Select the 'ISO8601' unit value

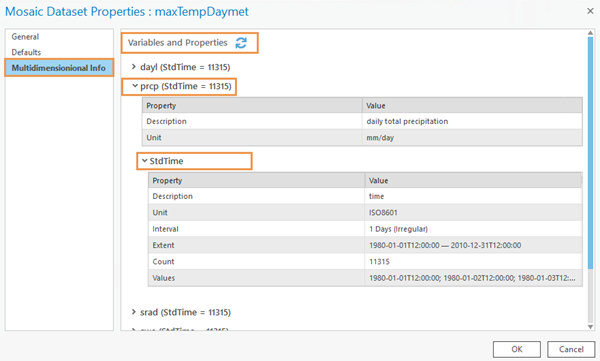click(x=473, y=212)
